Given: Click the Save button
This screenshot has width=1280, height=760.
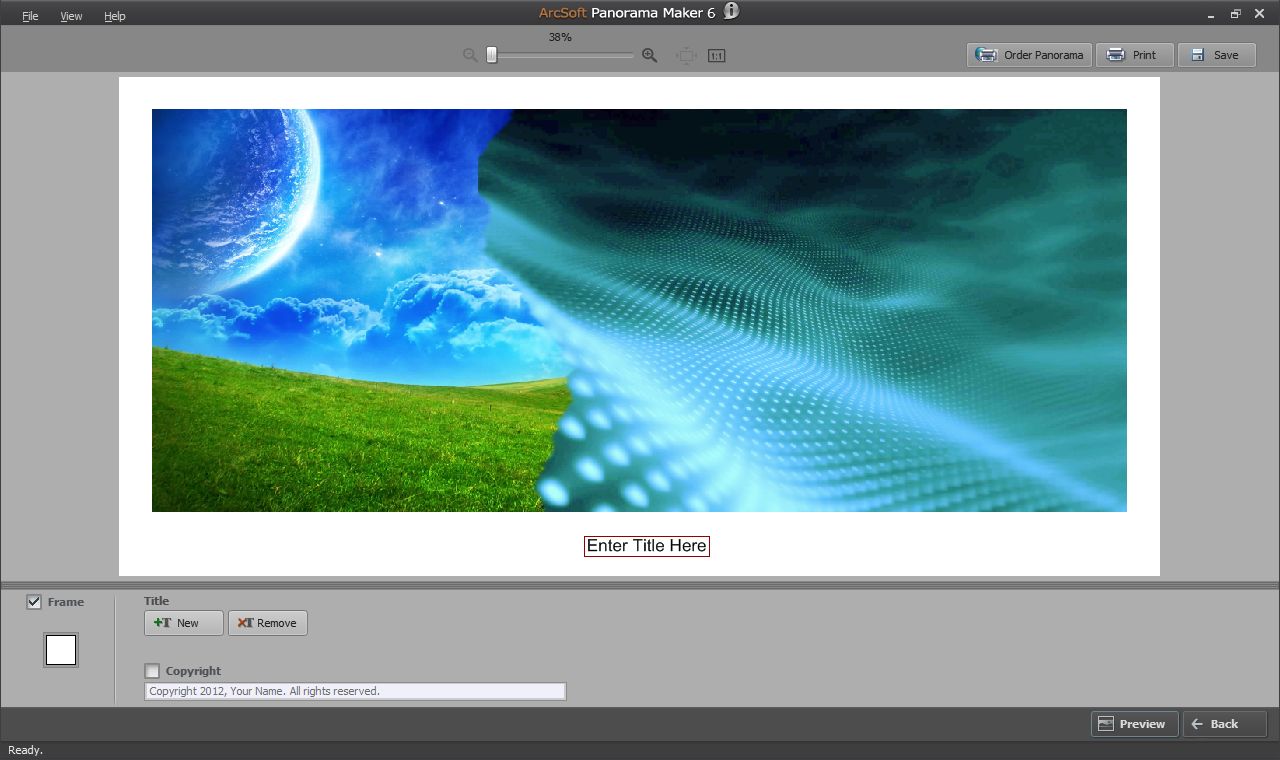Looking at the screenshot, I should [x=1216, y=55].
